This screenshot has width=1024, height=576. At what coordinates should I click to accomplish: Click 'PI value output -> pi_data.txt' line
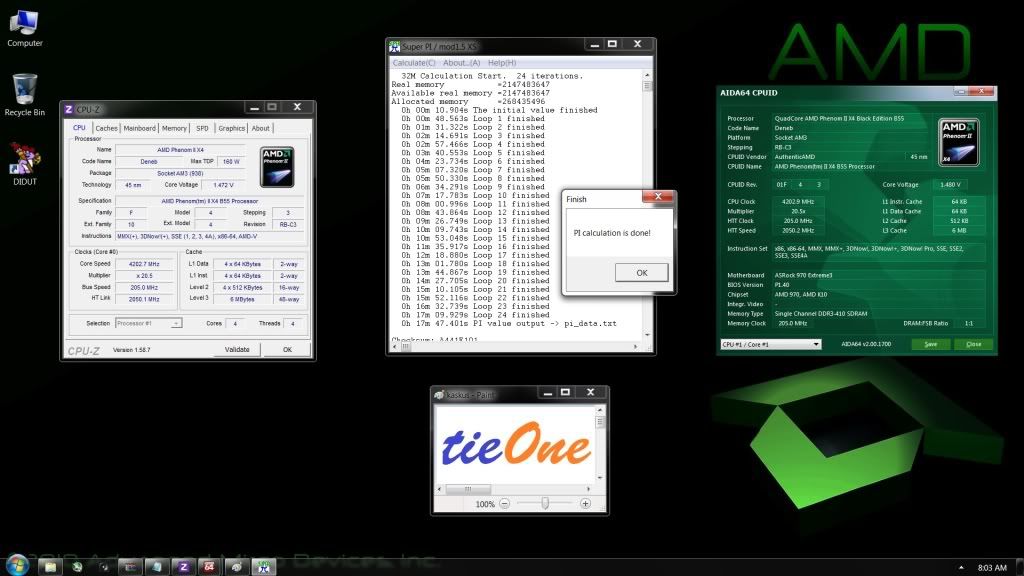pos(508,323)
